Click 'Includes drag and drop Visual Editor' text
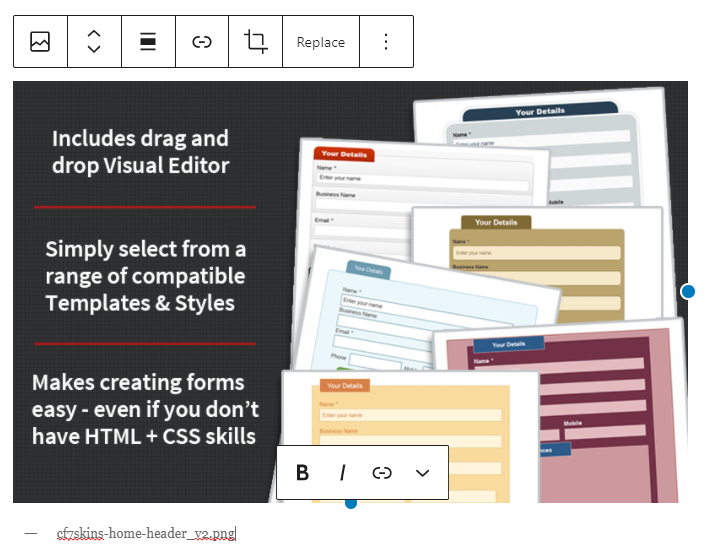706x547 pixels. click(x=141, y=152)
